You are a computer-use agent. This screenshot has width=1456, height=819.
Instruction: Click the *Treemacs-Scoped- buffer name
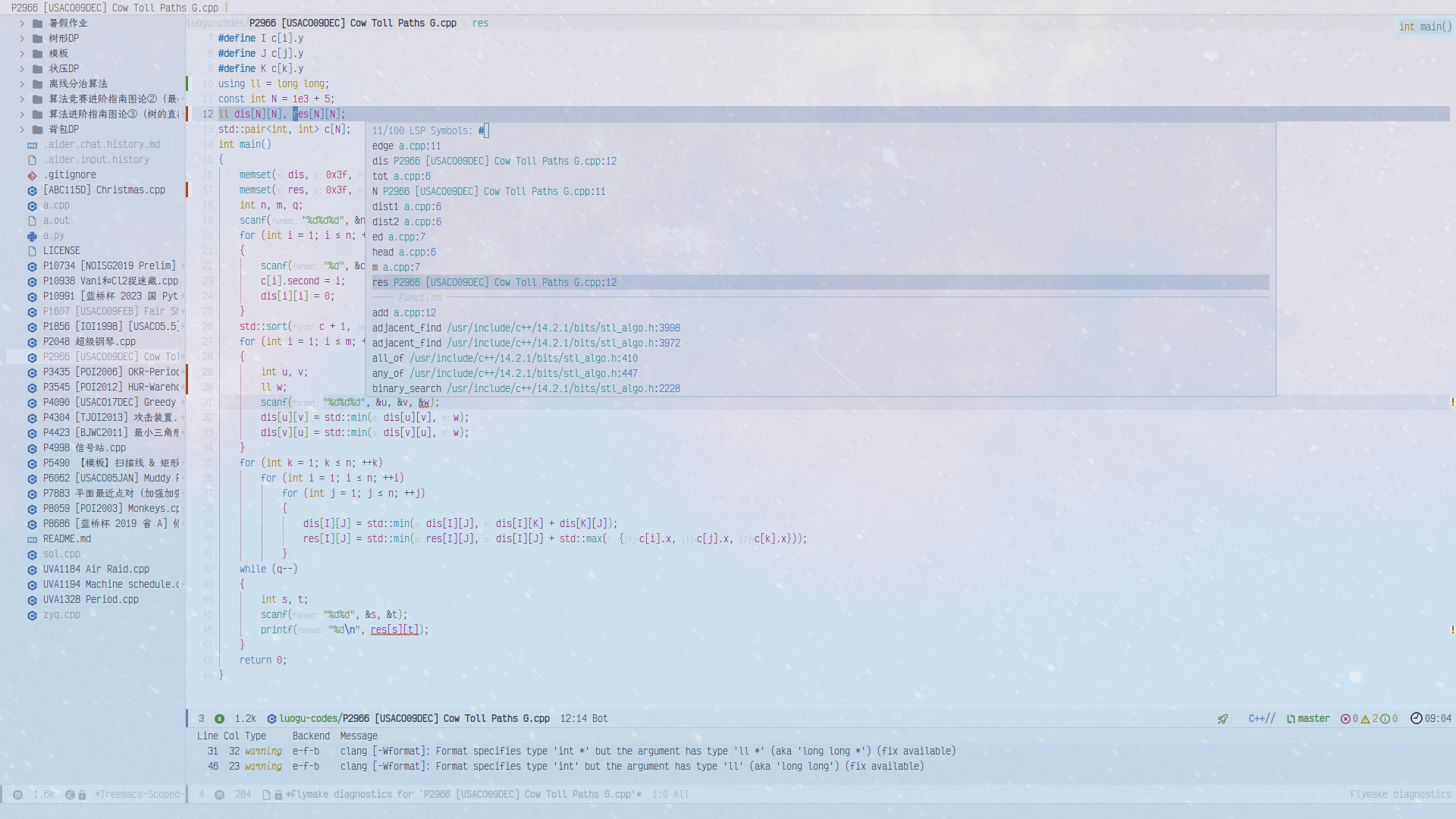point(138,795)
